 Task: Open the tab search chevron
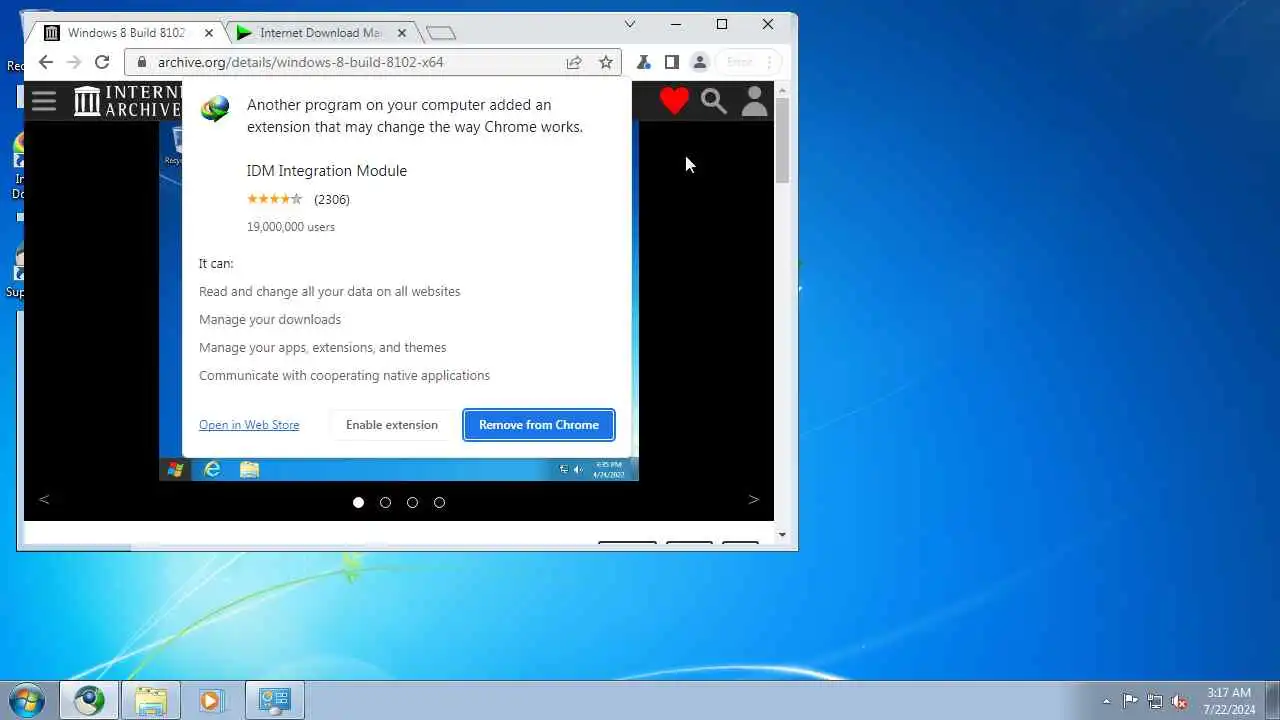(x=630, y=24)
